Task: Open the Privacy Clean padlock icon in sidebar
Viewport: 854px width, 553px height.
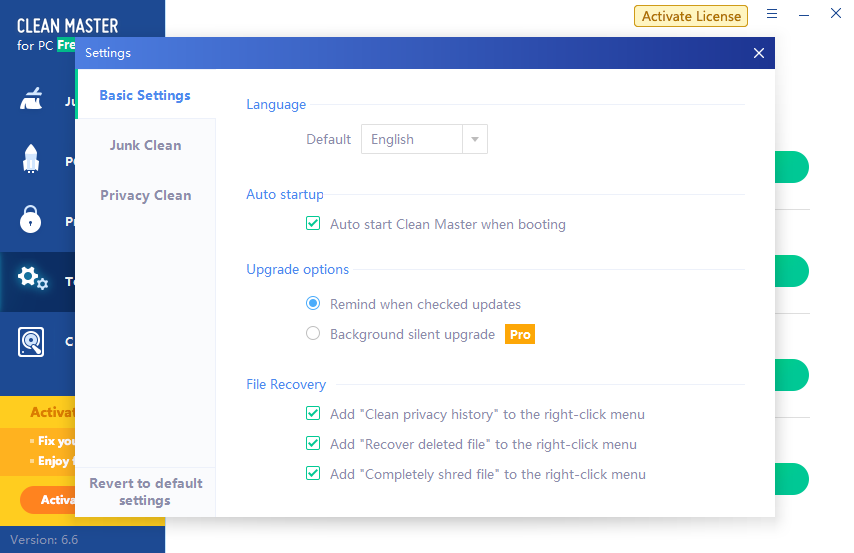Action: pyautogui.click(x=30, y=219)
